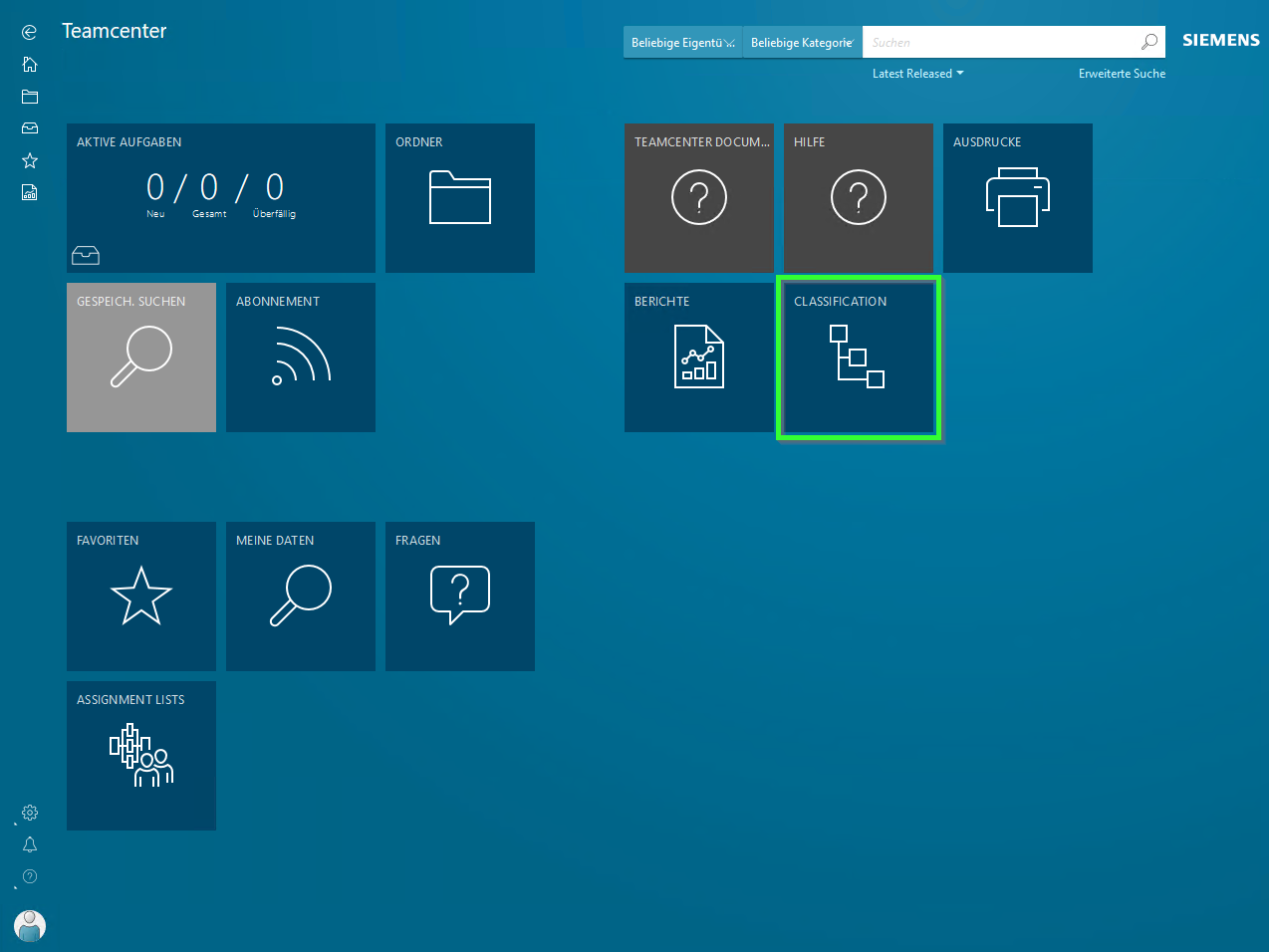The image size is (1269, 952).
Task: Open the help question mark in sidebar
Action: click(x=30, y=876)
